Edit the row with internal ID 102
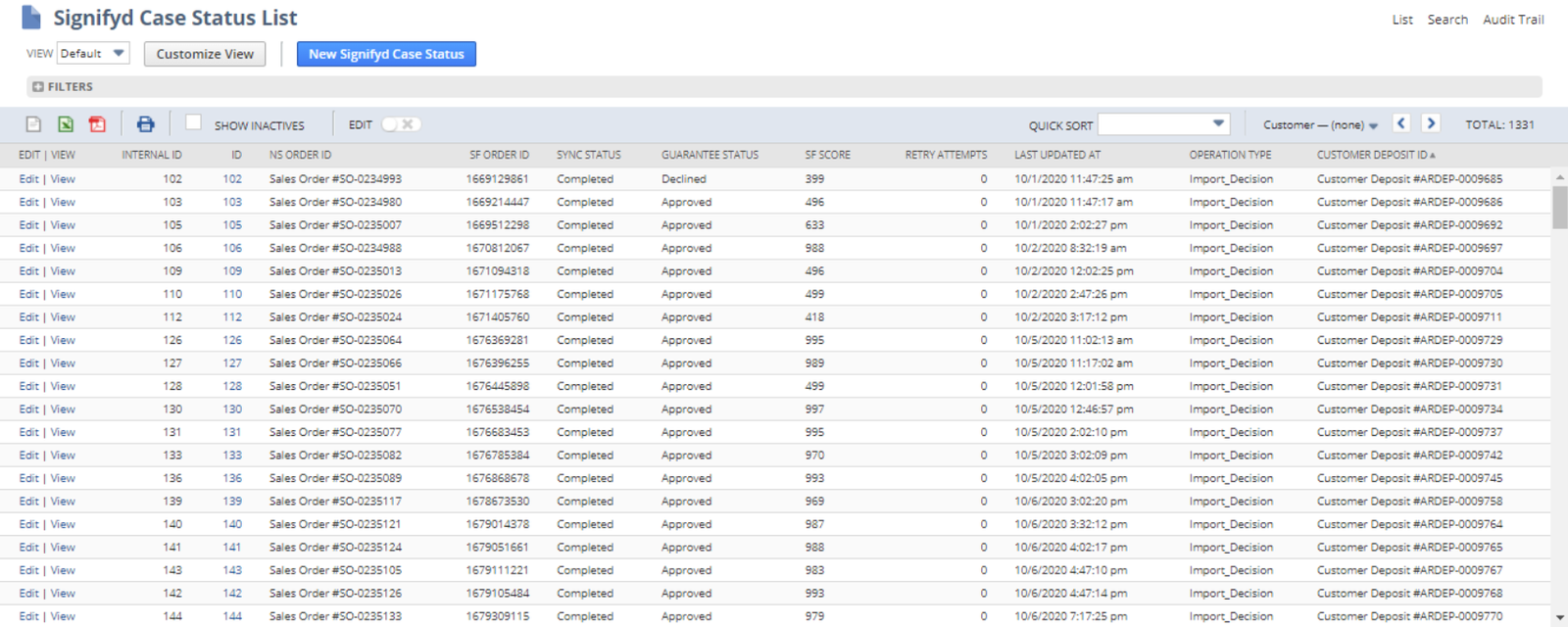Viewport: 1568px width, 627px height. pyautogui.click(x=28, y=179)
